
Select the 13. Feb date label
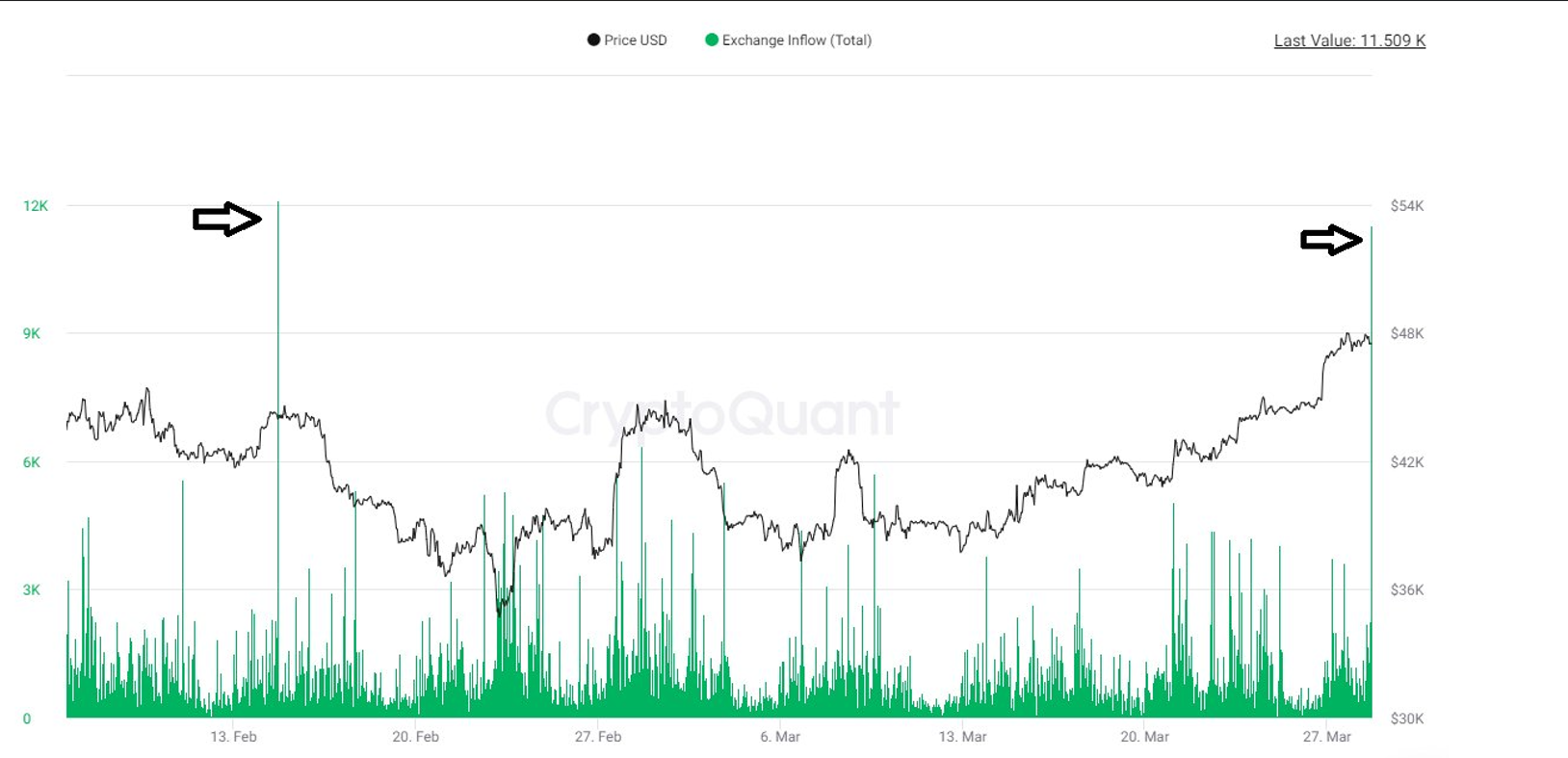[233, 737]
